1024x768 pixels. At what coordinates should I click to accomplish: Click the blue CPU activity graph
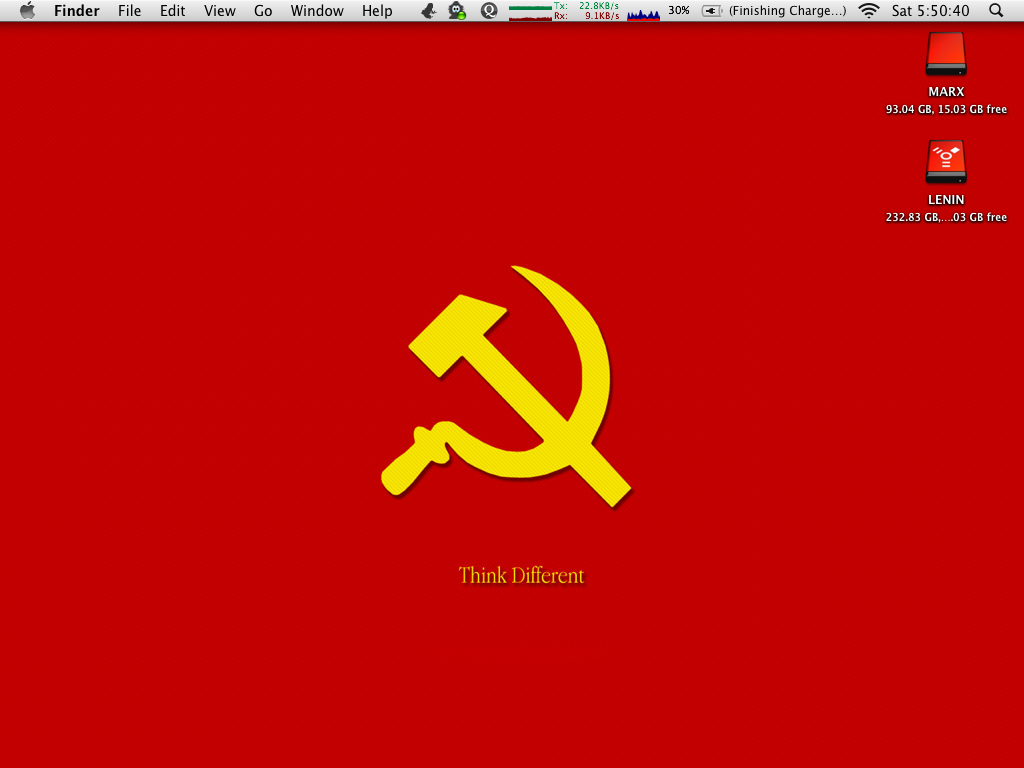click(643, 13)
